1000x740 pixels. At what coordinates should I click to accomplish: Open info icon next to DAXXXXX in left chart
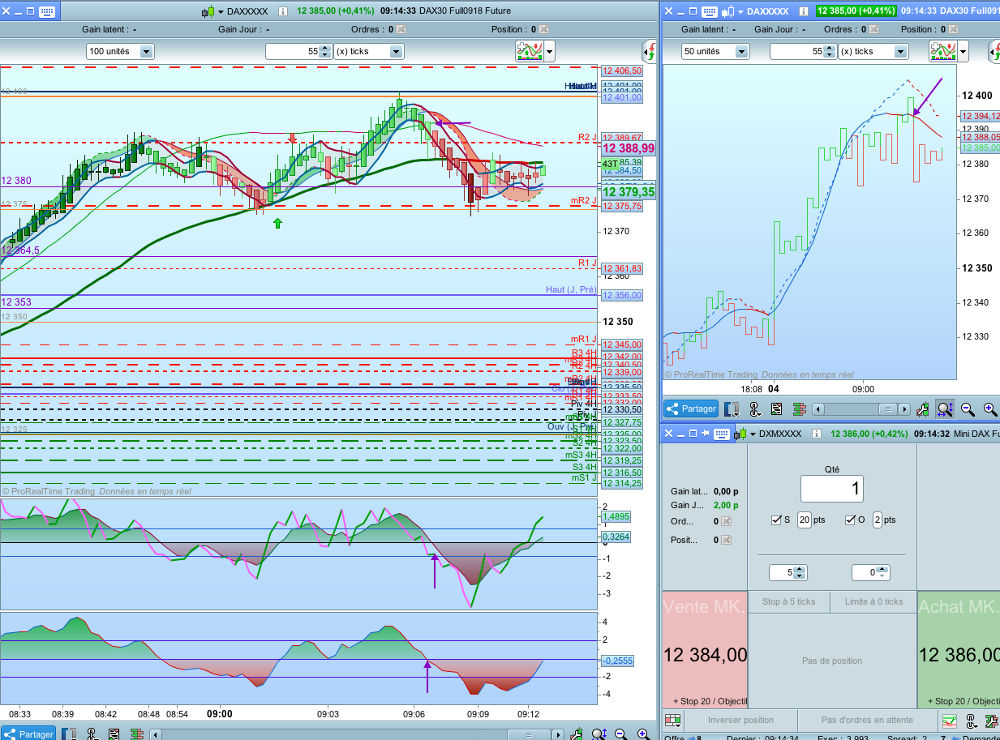pyautogui.click(x=283, y=11)
